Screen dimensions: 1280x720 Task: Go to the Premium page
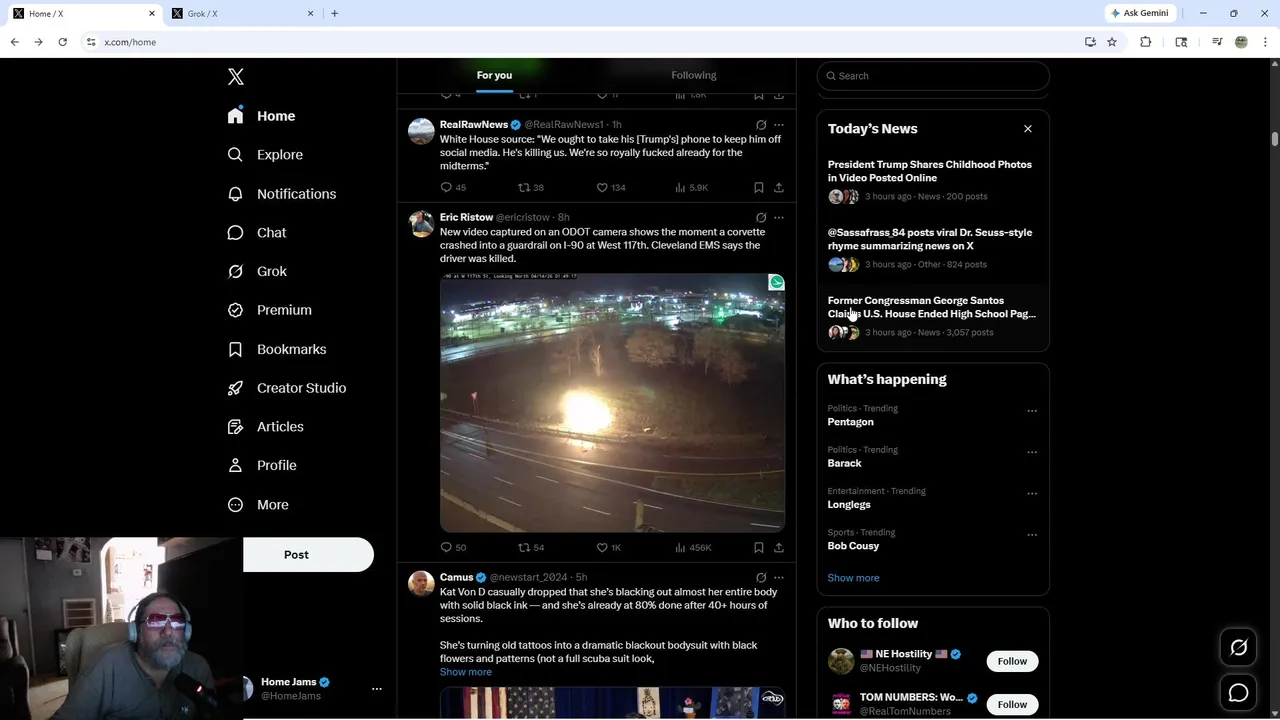coord(270,310)
